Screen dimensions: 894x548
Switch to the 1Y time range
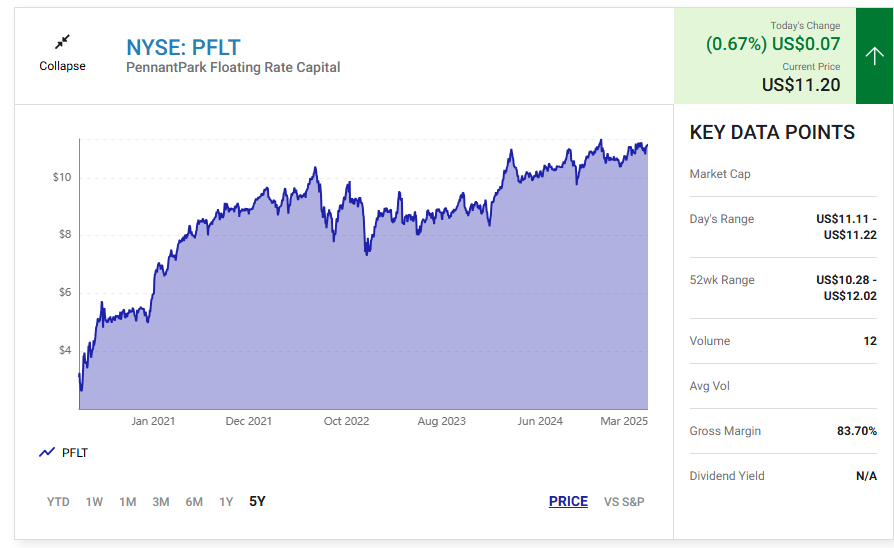pyautogui.click(x=226, y=502)
